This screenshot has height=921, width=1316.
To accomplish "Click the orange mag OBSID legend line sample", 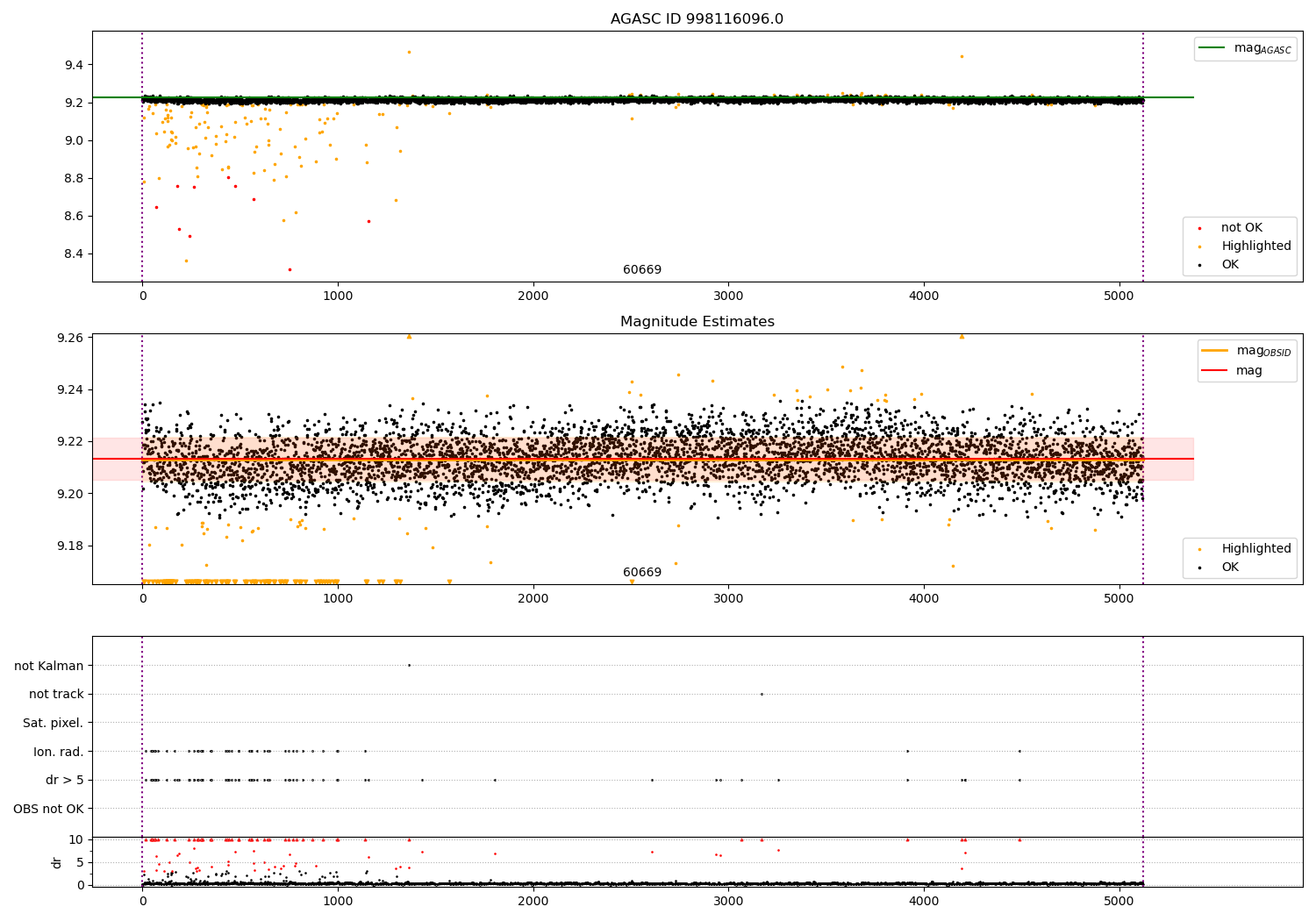I will point(1214,351).
